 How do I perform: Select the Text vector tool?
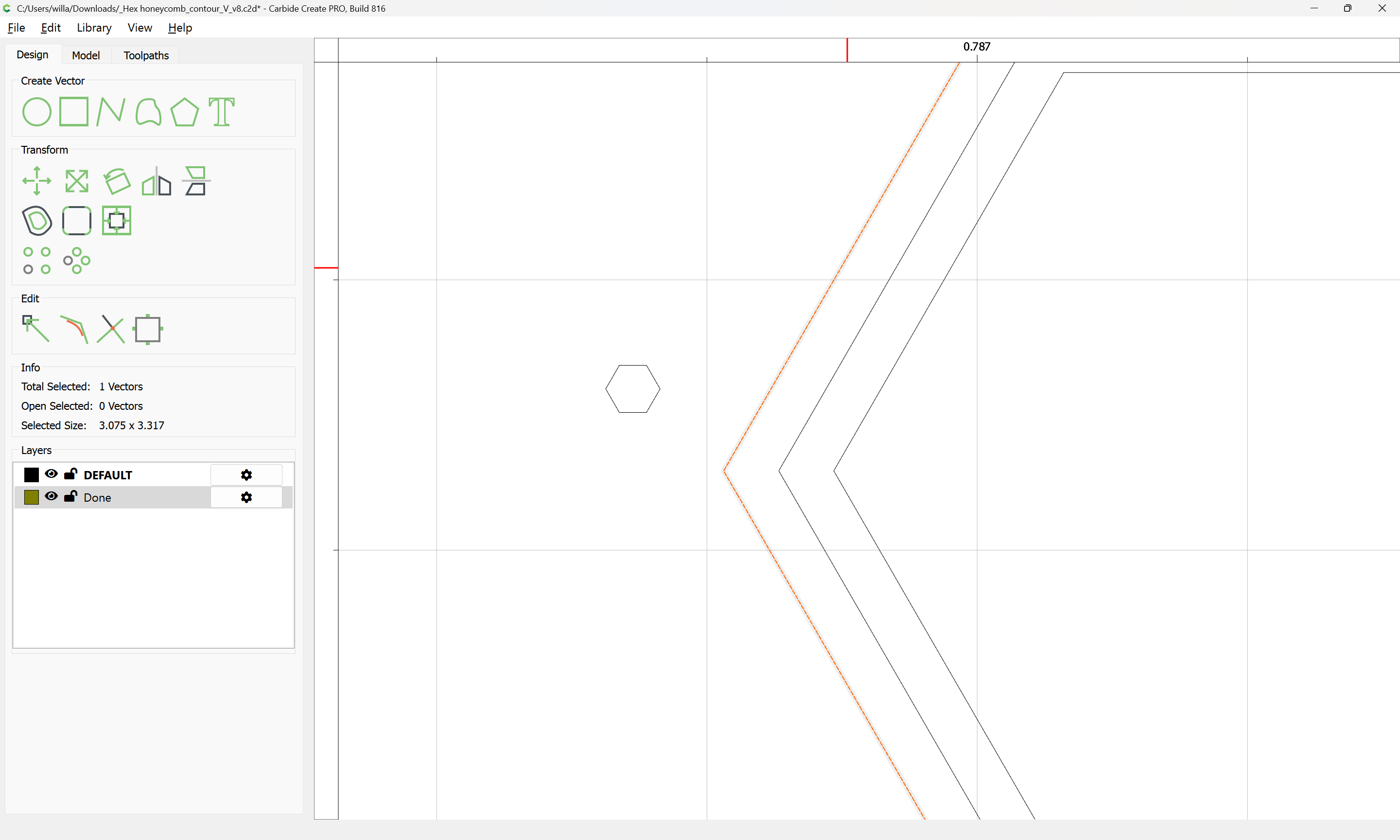click(x=222, y=111)
